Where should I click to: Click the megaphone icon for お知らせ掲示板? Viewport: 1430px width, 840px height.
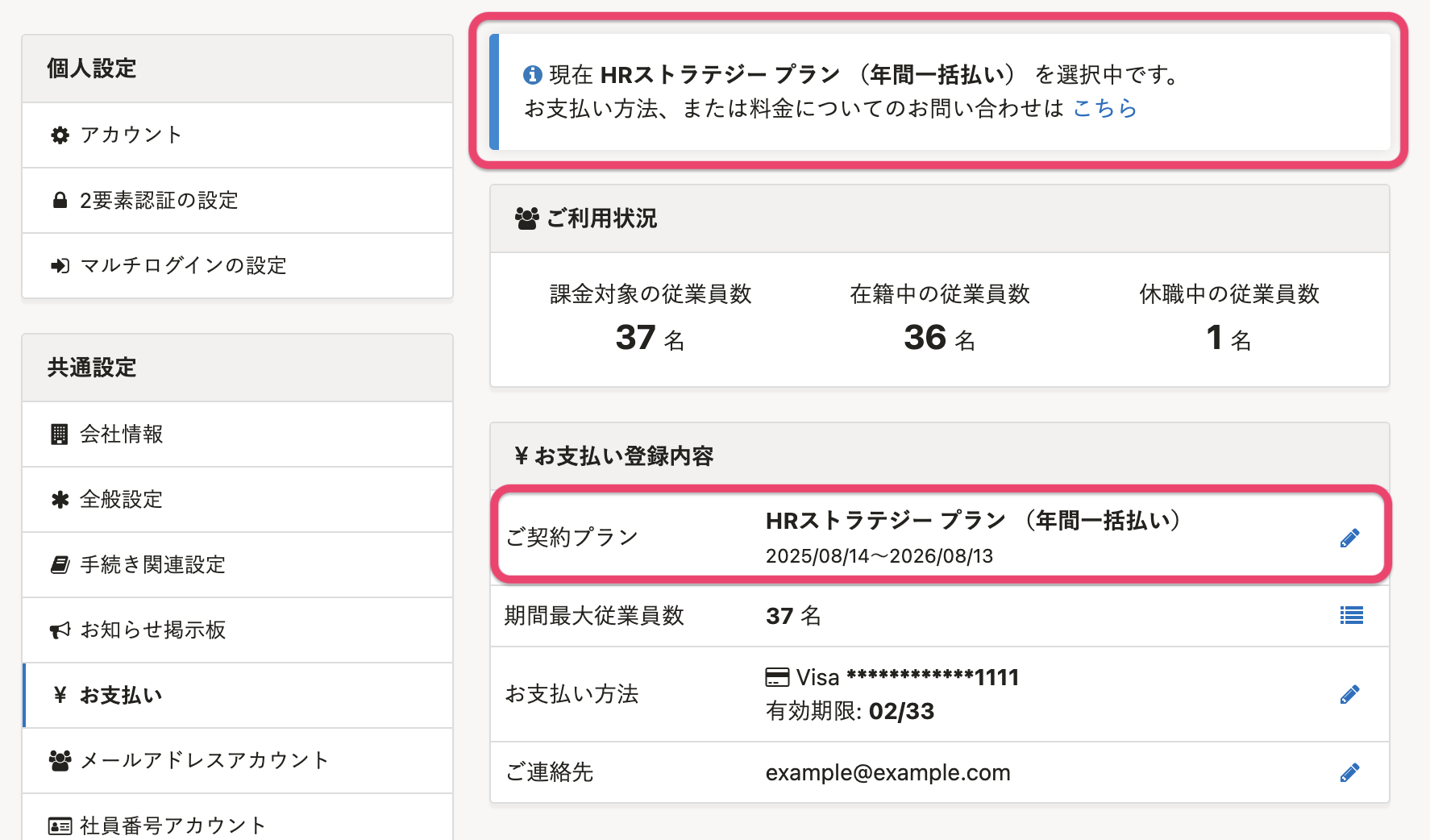coord(60,630)
